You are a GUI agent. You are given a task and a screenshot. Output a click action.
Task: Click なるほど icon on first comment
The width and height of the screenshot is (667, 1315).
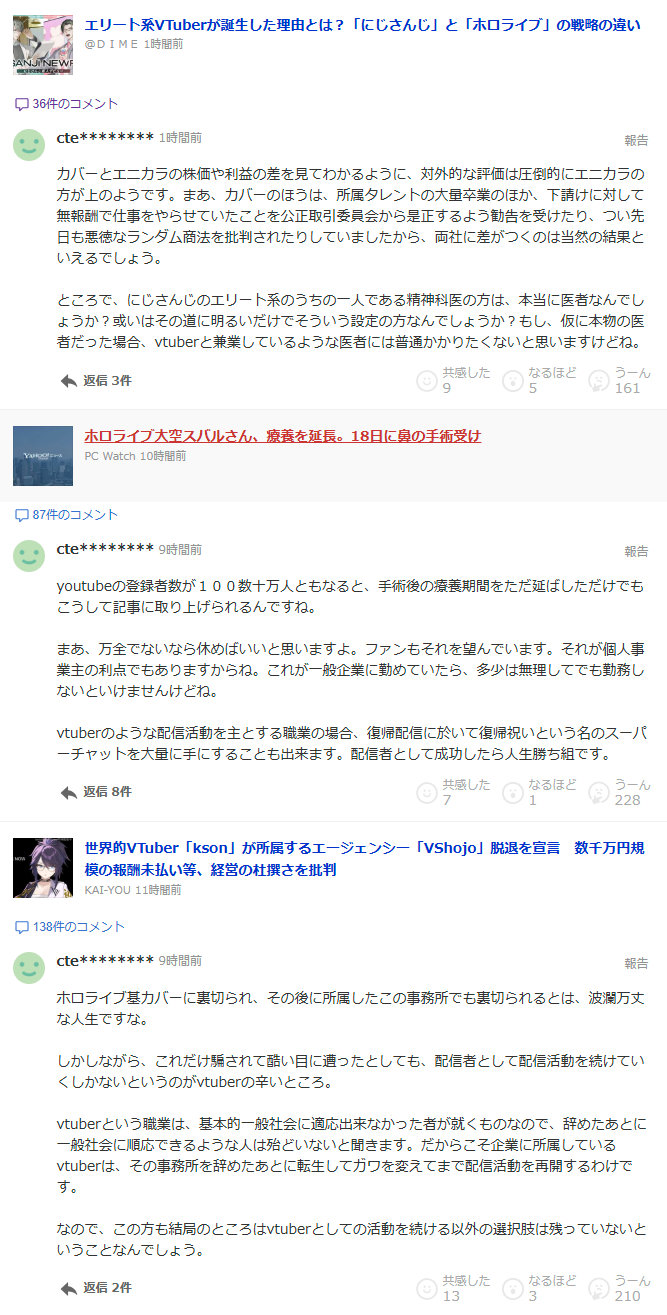(x=513, y=381)
